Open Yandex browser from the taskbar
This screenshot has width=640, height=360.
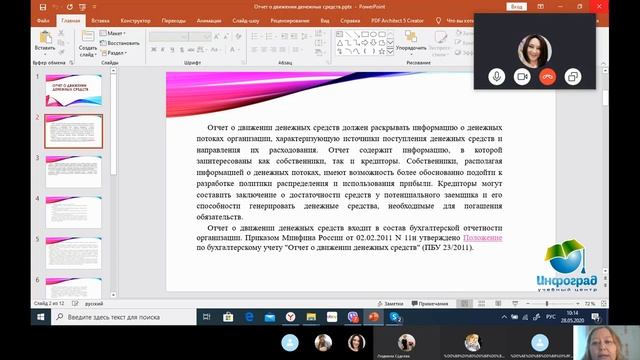pyautogui.click(x=290, y=317)
